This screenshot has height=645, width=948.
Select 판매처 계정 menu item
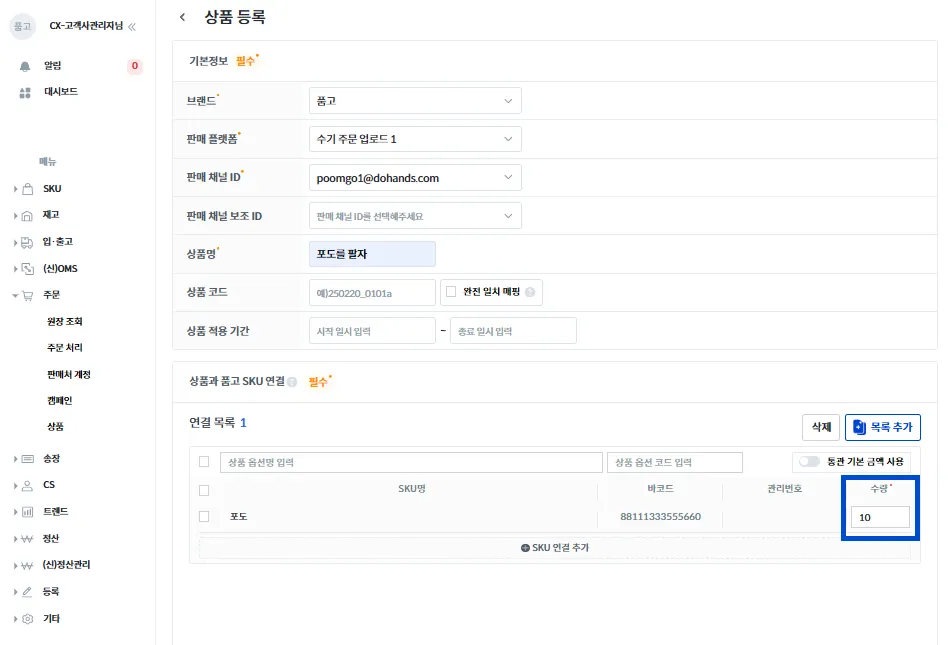[69, 375]
